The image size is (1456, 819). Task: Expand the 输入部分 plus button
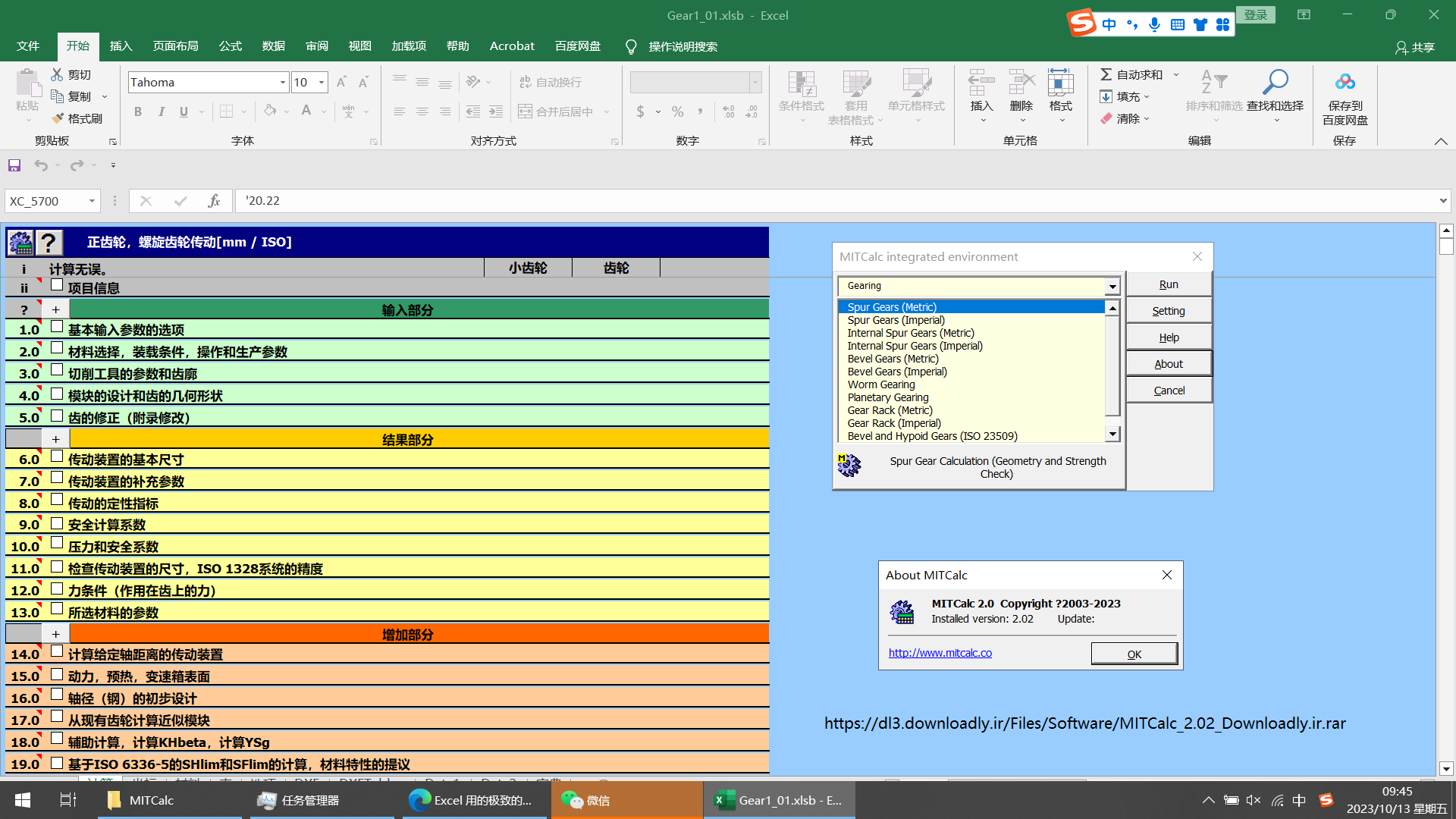point(55,309)
